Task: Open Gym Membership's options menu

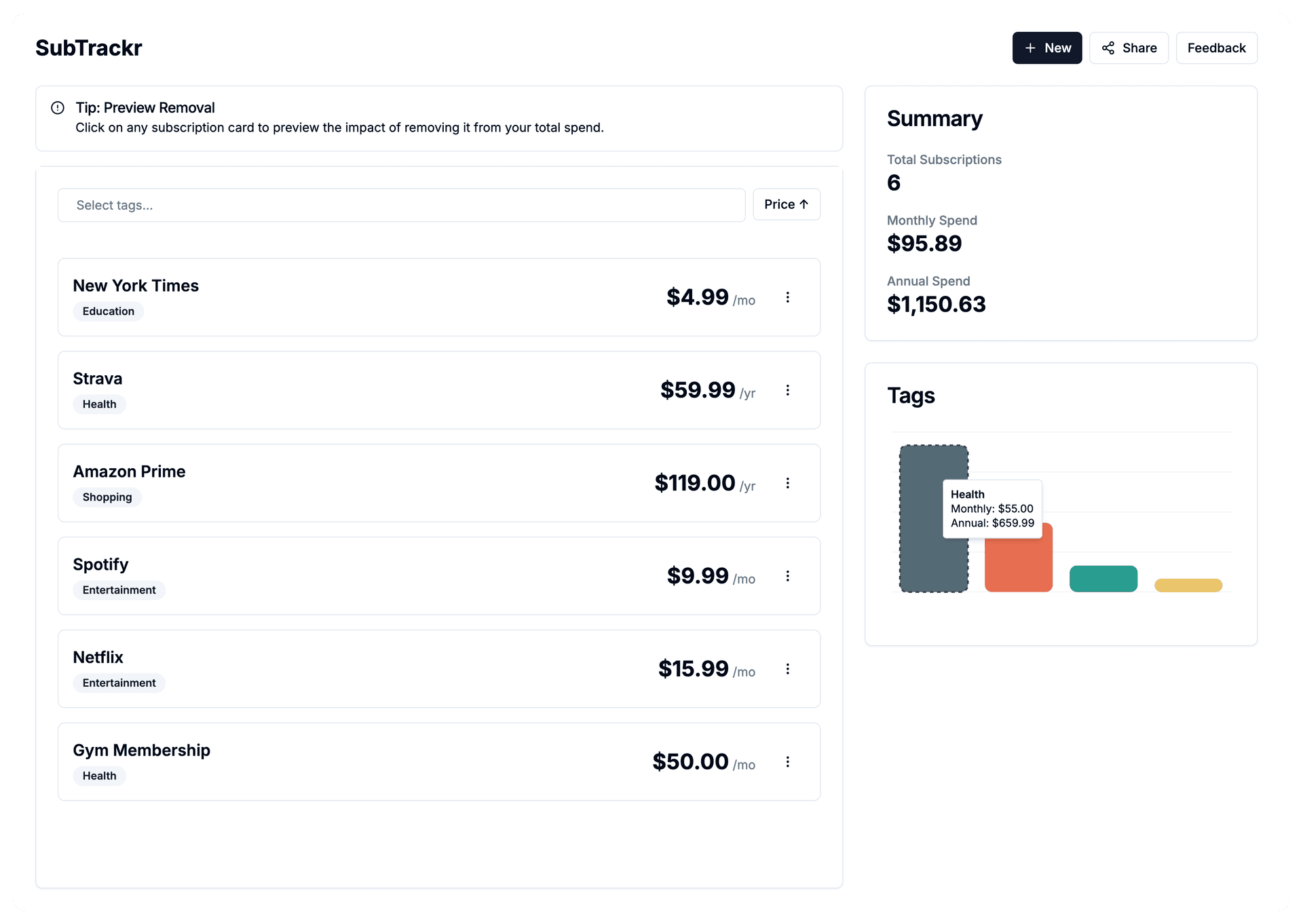Action: pos(788,762)
